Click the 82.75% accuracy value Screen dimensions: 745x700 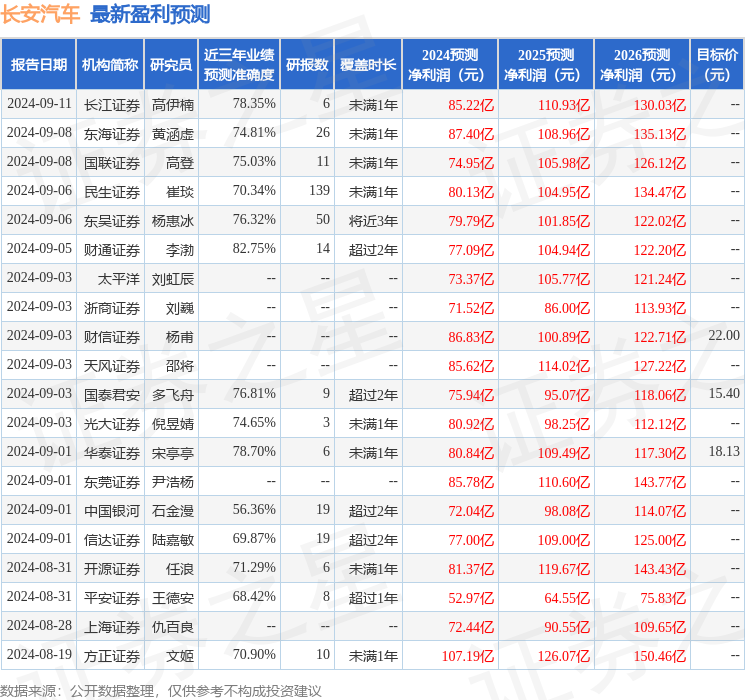click(254, 248)
